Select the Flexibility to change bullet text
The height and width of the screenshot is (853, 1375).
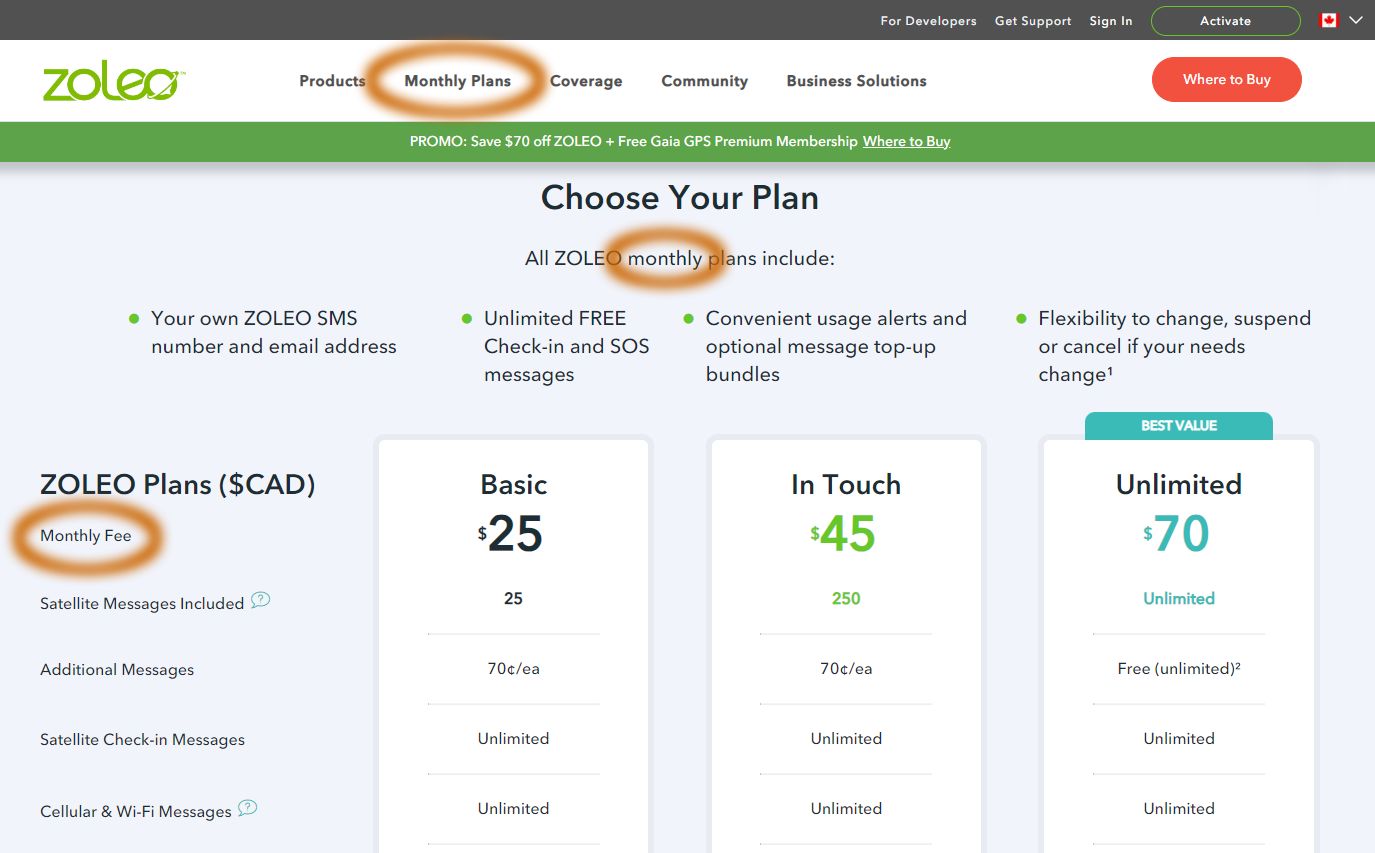[1174, 347]
